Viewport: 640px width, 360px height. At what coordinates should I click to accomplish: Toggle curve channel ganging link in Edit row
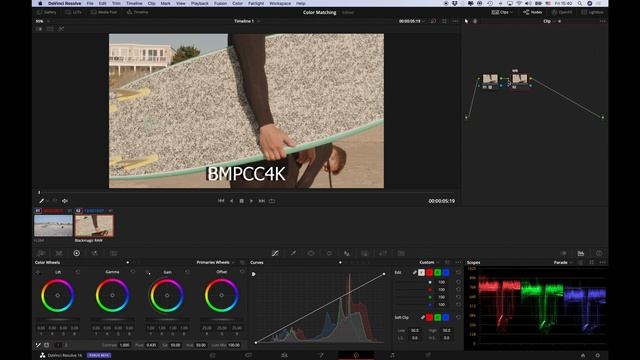(x=415, y=273)
